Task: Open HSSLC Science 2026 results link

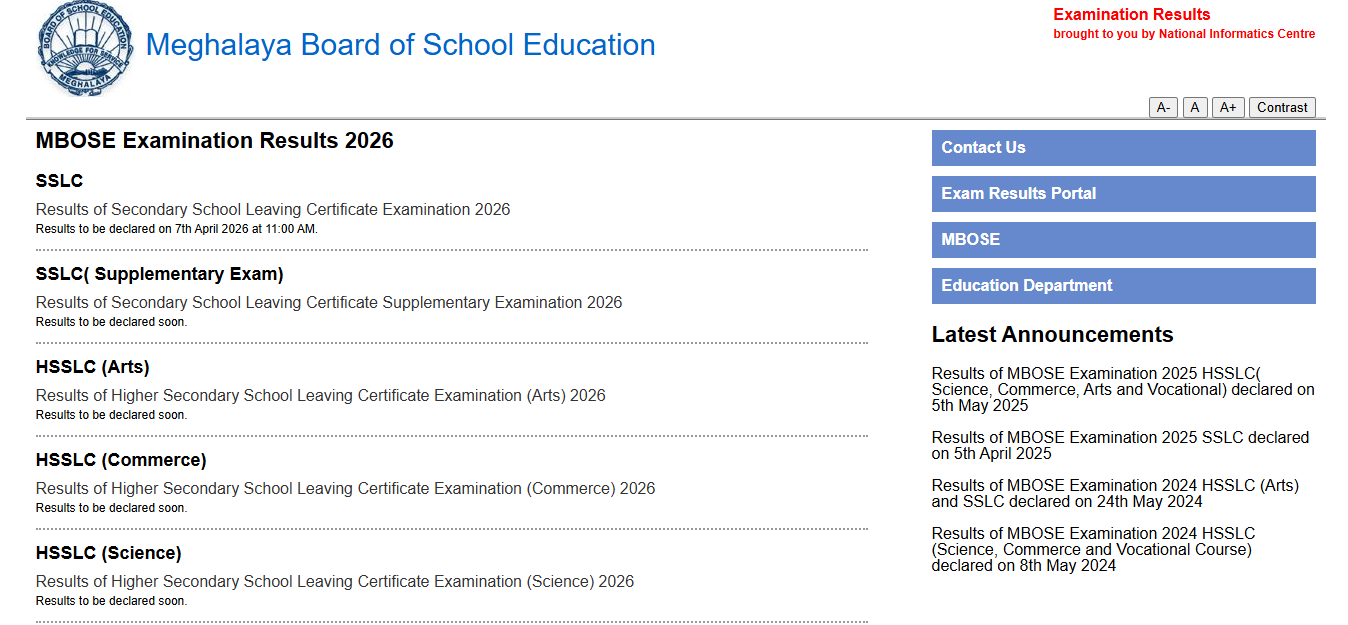Action: click(335, 582)
